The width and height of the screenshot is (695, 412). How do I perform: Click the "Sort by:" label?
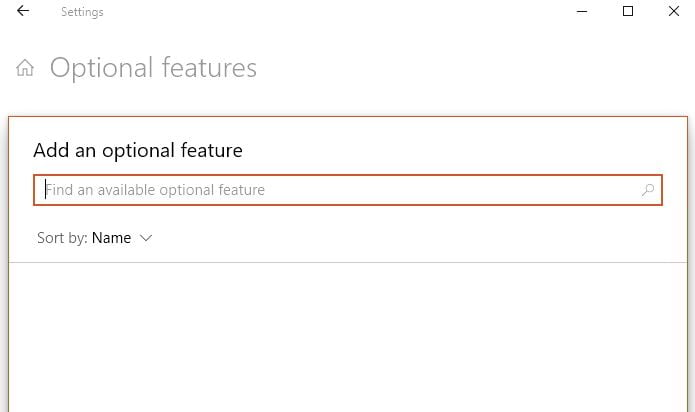click(x=62, y=238)
